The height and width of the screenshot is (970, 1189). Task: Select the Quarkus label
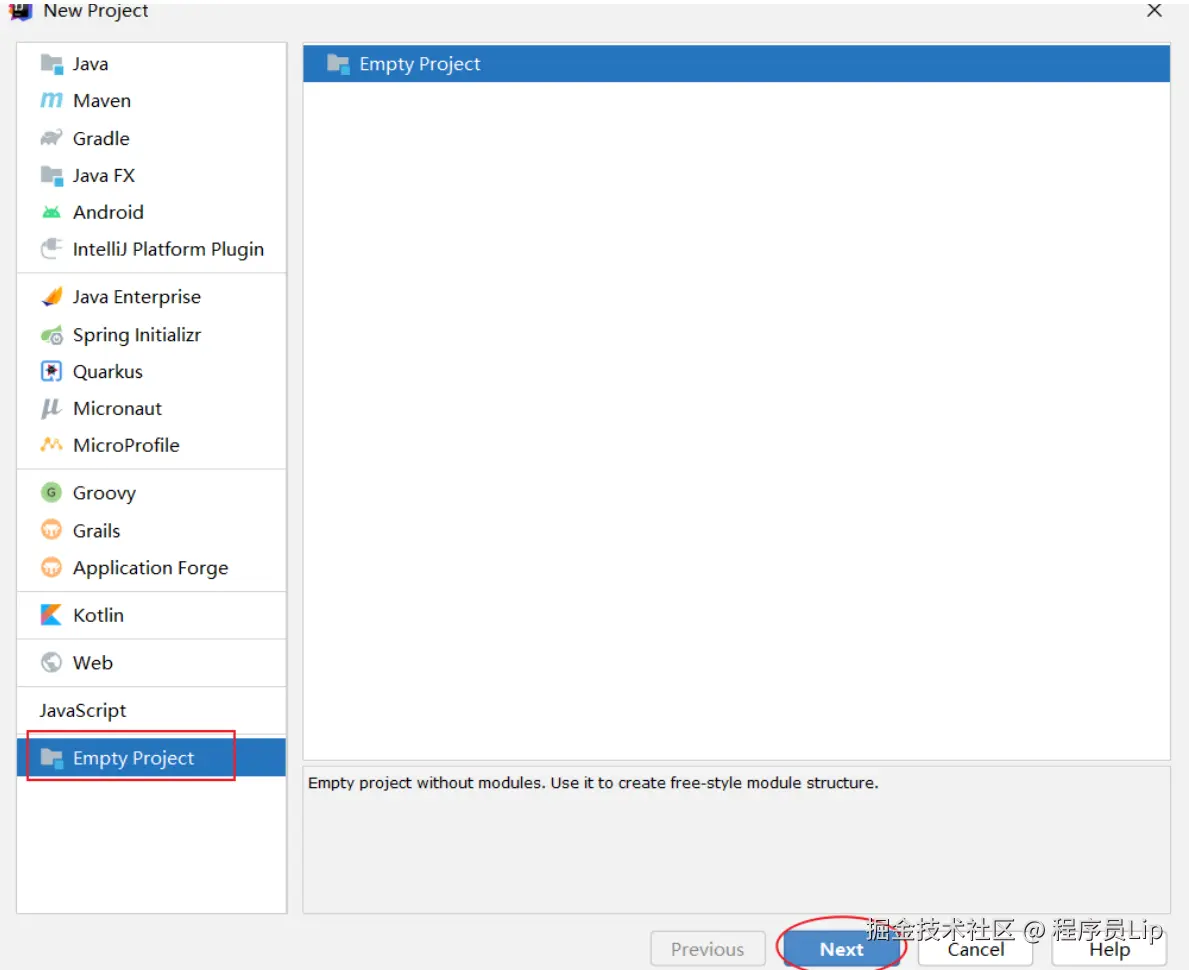click(x=108, y=372)
